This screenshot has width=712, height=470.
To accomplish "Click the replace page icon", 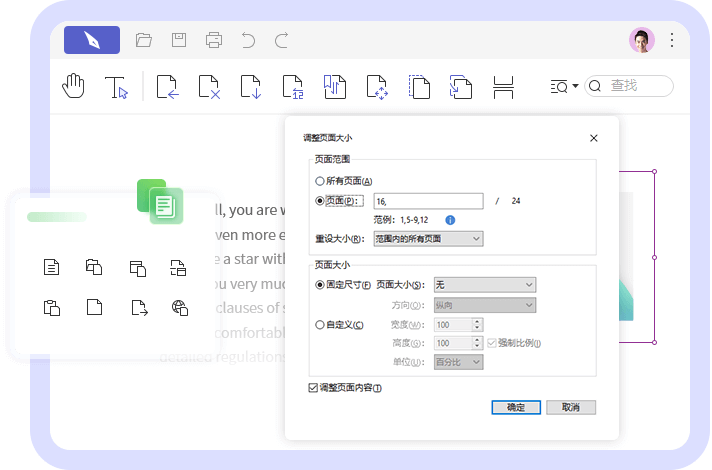I will click(x=293, y=87).
